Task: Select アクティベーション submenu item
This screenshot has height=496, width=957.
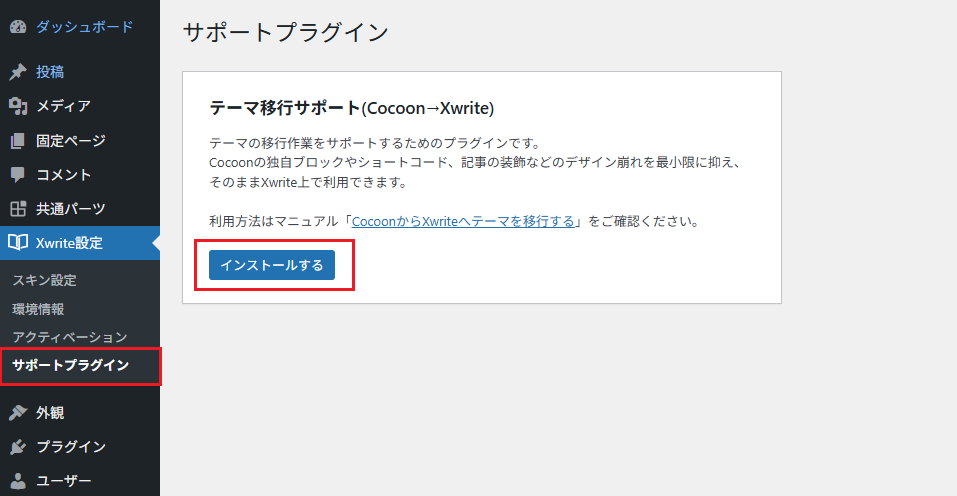Action: 69,337
